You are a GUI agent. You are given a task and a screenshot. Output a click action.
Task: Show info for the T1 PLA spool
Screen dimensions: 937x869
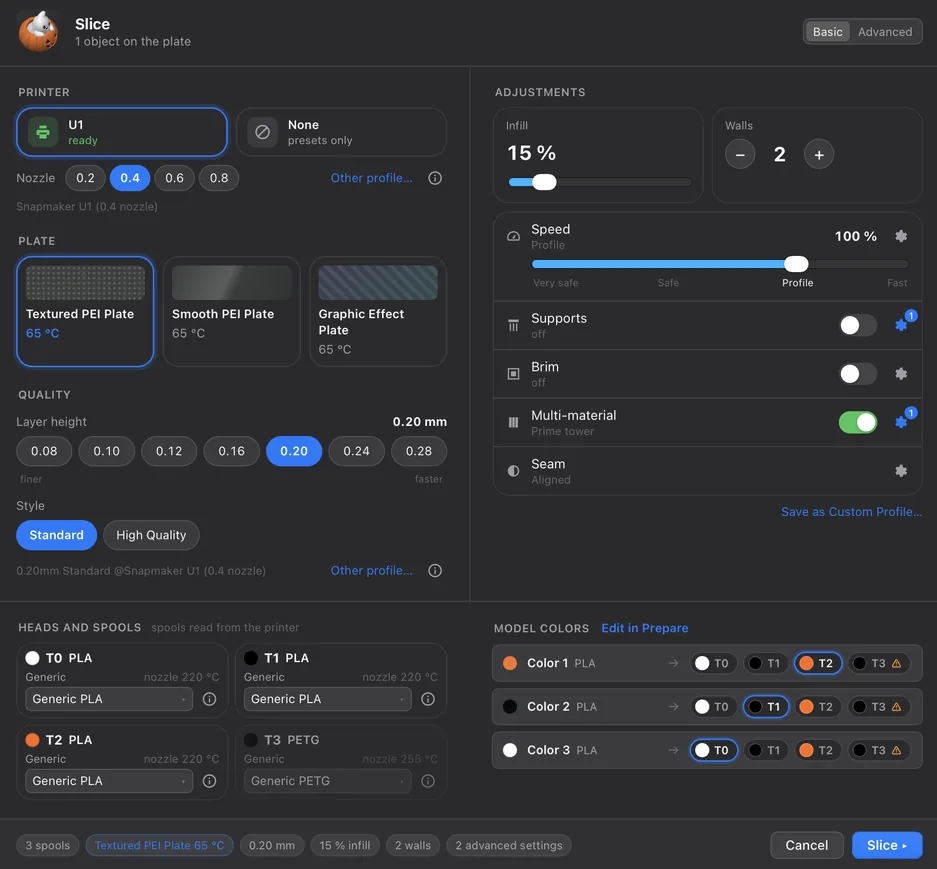[x=428, y=699]
